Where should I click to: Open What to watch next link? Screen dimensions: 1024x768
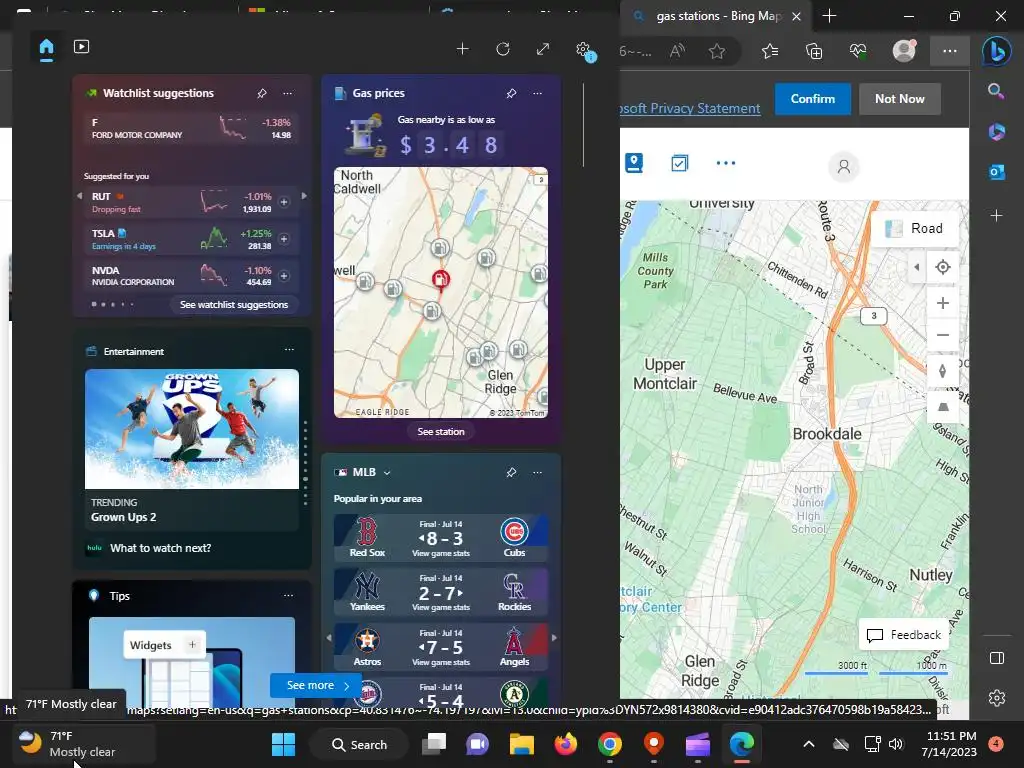coord(160,548)
